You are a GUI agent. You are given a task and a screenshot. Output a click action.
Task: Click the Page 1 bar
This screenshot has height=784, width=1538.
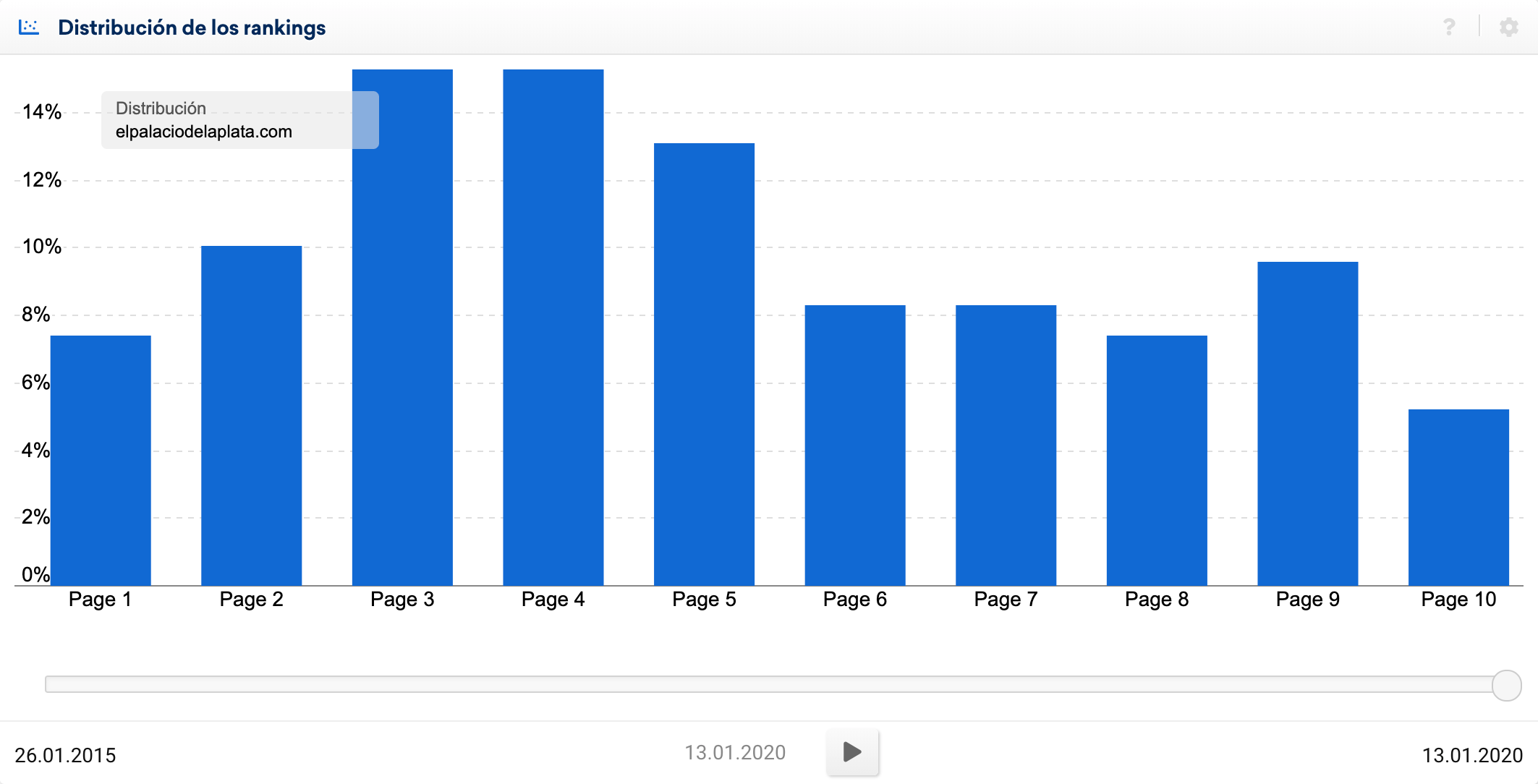tap(101, 460)
